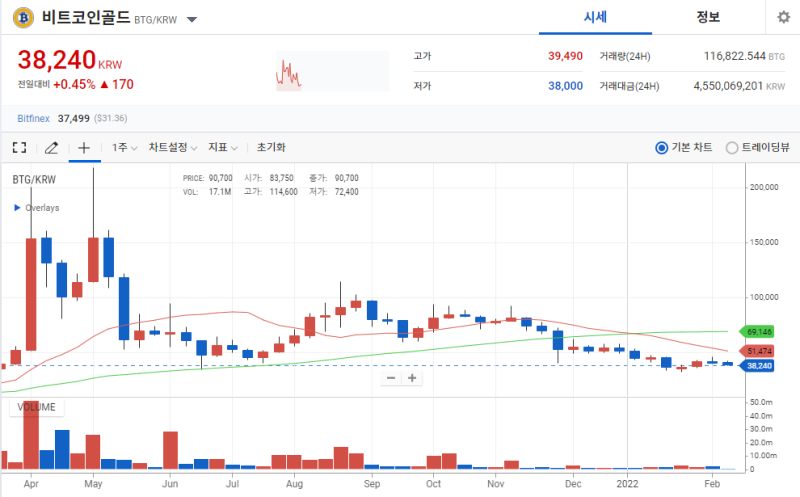800x497 pixels.
Task: Click the mini price sparkline thumbnail
Action: (x=332, y=71)
